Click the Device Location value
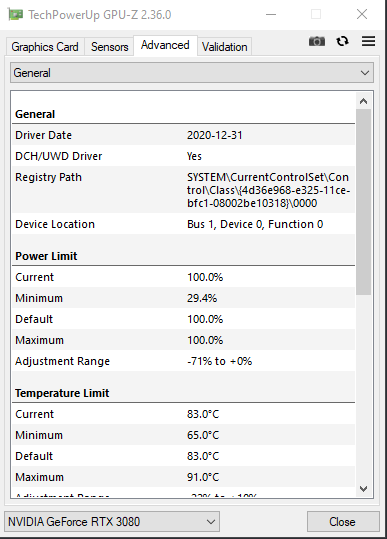Screen dimensions: 387x539 (255, 224)
